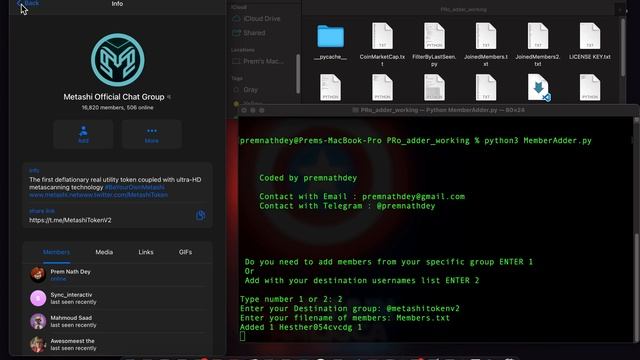Switch to the Links tab
Viewport: 640px width, 360px height.
point(146,252)
